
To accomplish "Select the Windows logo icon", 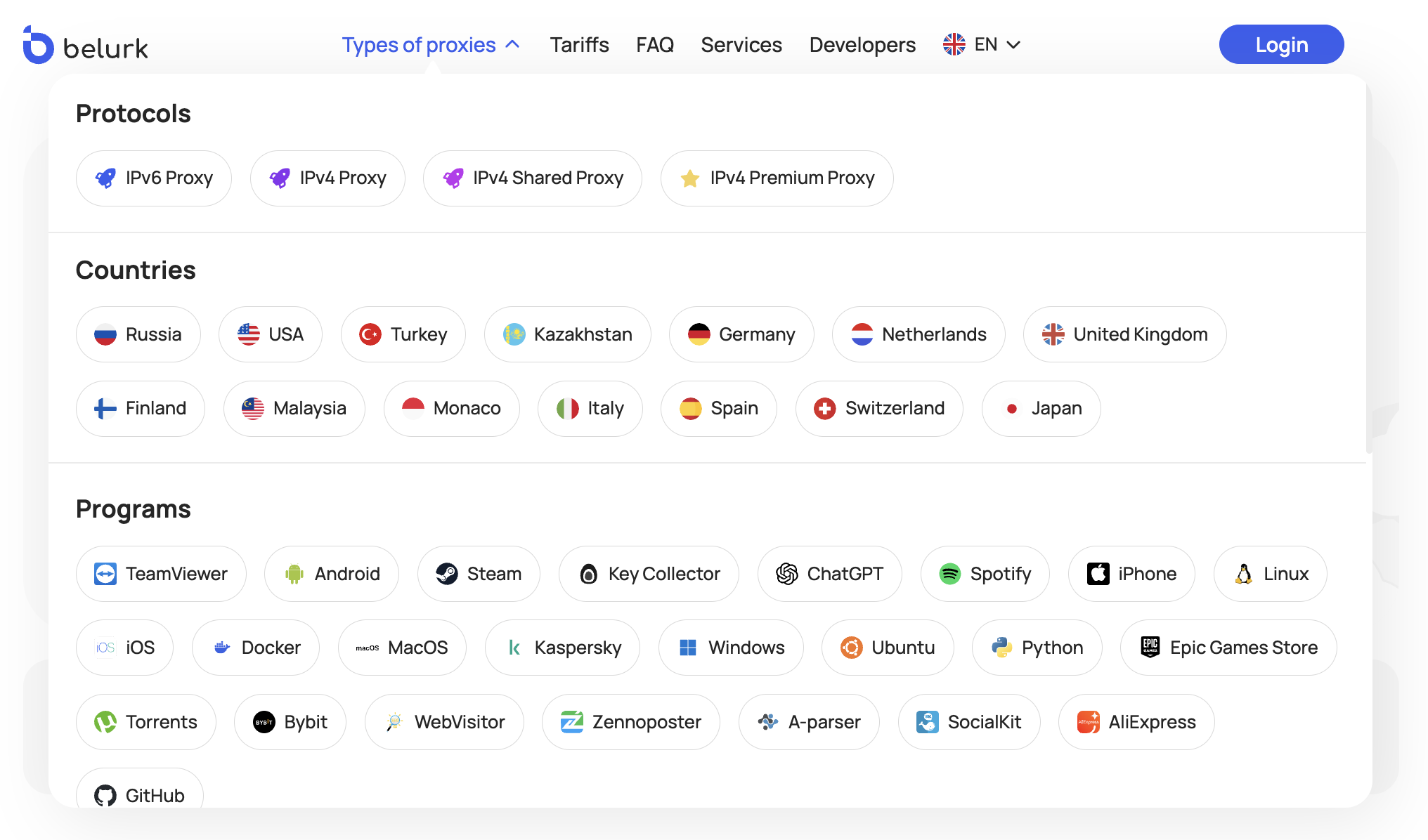I will pyautogui.click(x=688, y=648).
